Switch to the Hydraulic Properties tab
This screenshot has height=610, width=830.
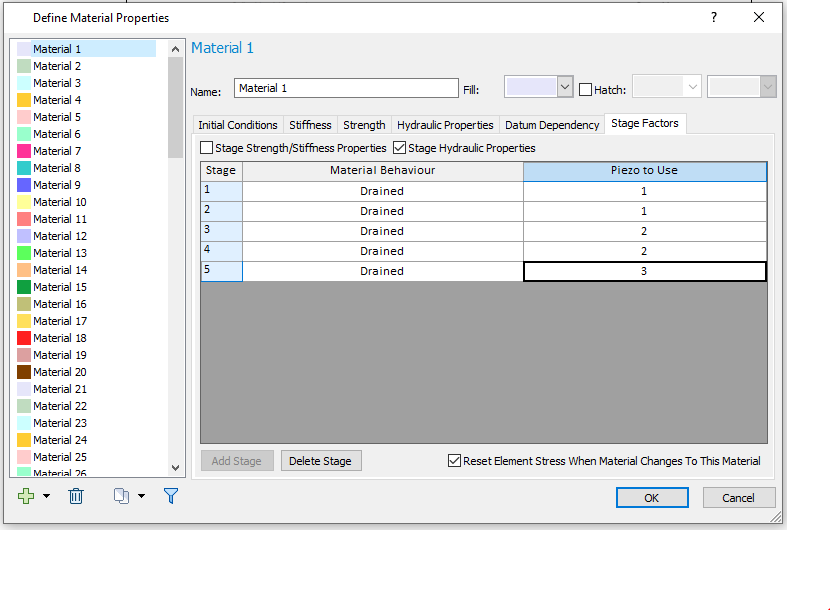[445, 125]
